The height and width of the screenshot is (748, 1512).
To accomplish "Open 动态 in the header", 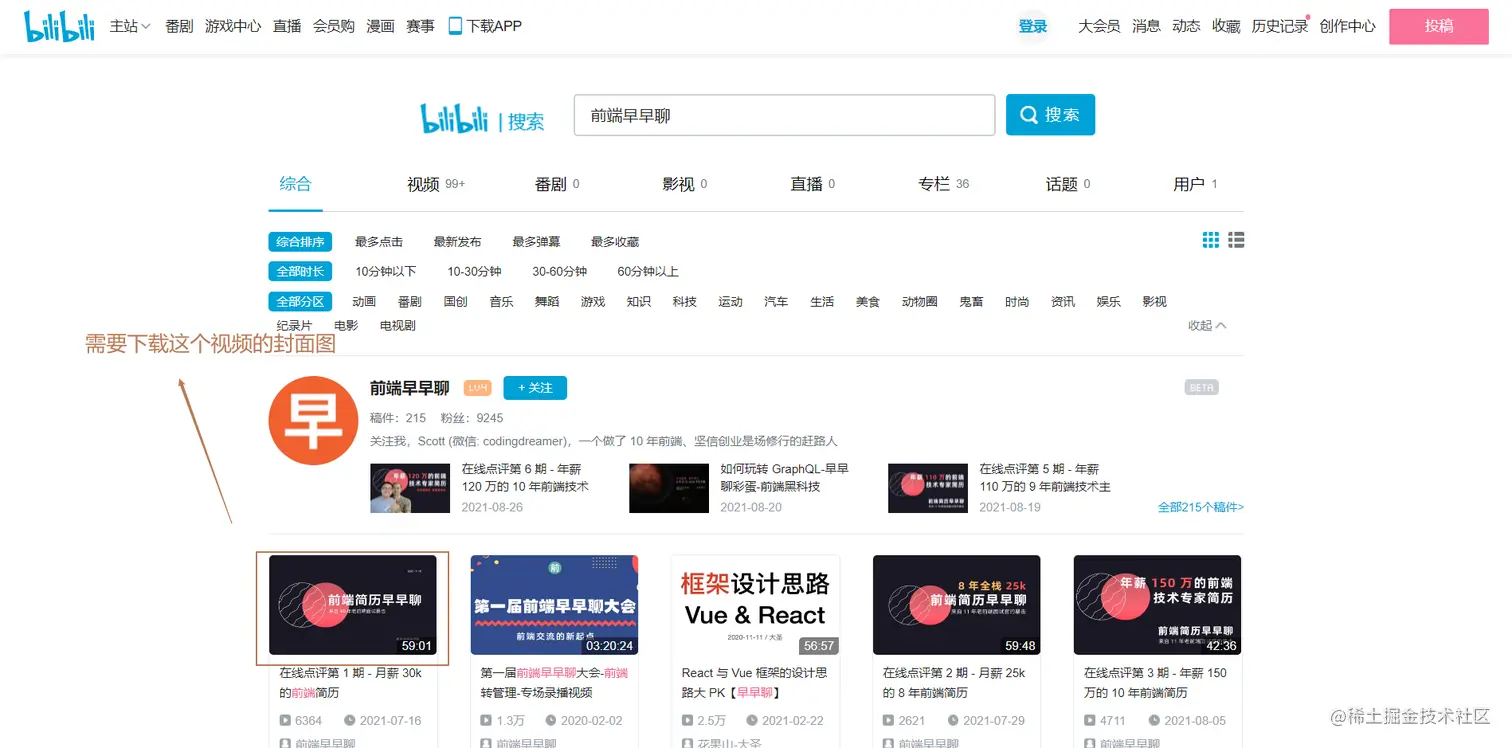I will click(1186, 26).
